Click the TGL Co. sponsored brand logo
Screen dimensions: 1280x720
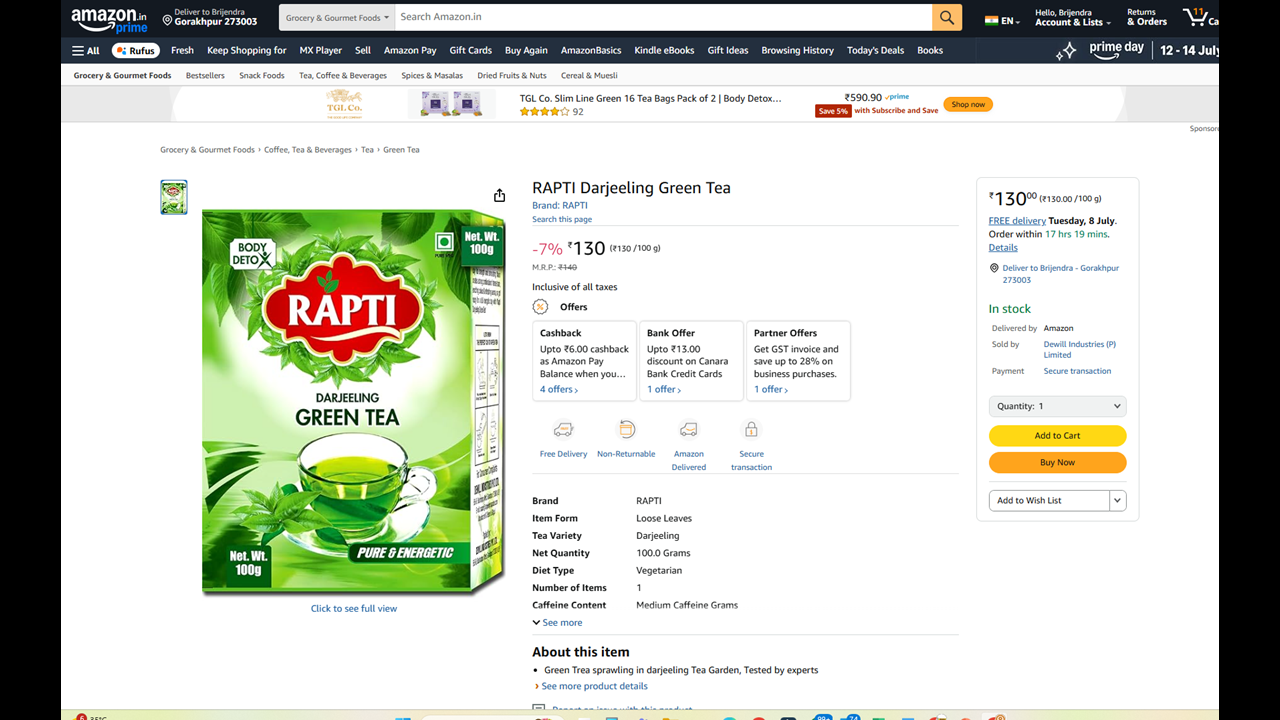[344, 104]
